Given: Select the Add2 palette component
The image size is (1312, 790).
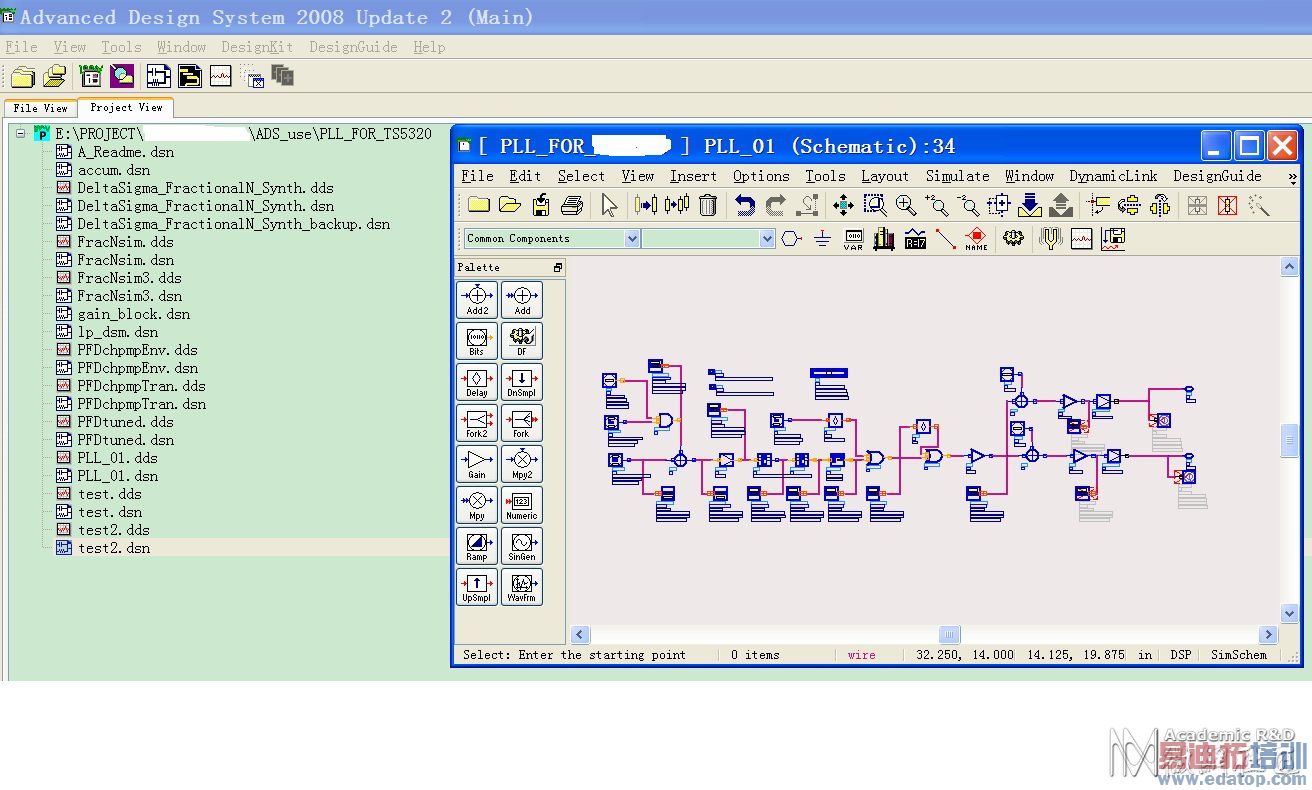Looking at the screenshot, I should pos(477,299).
